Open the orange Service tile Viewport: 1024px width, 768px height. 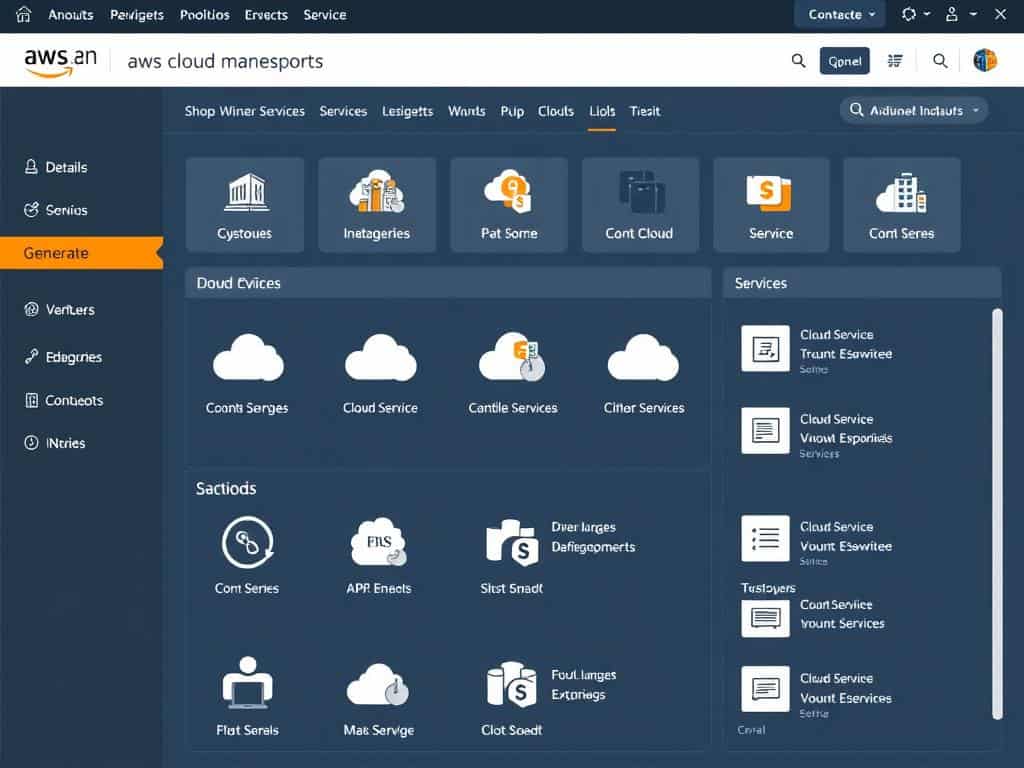(771, 204)
